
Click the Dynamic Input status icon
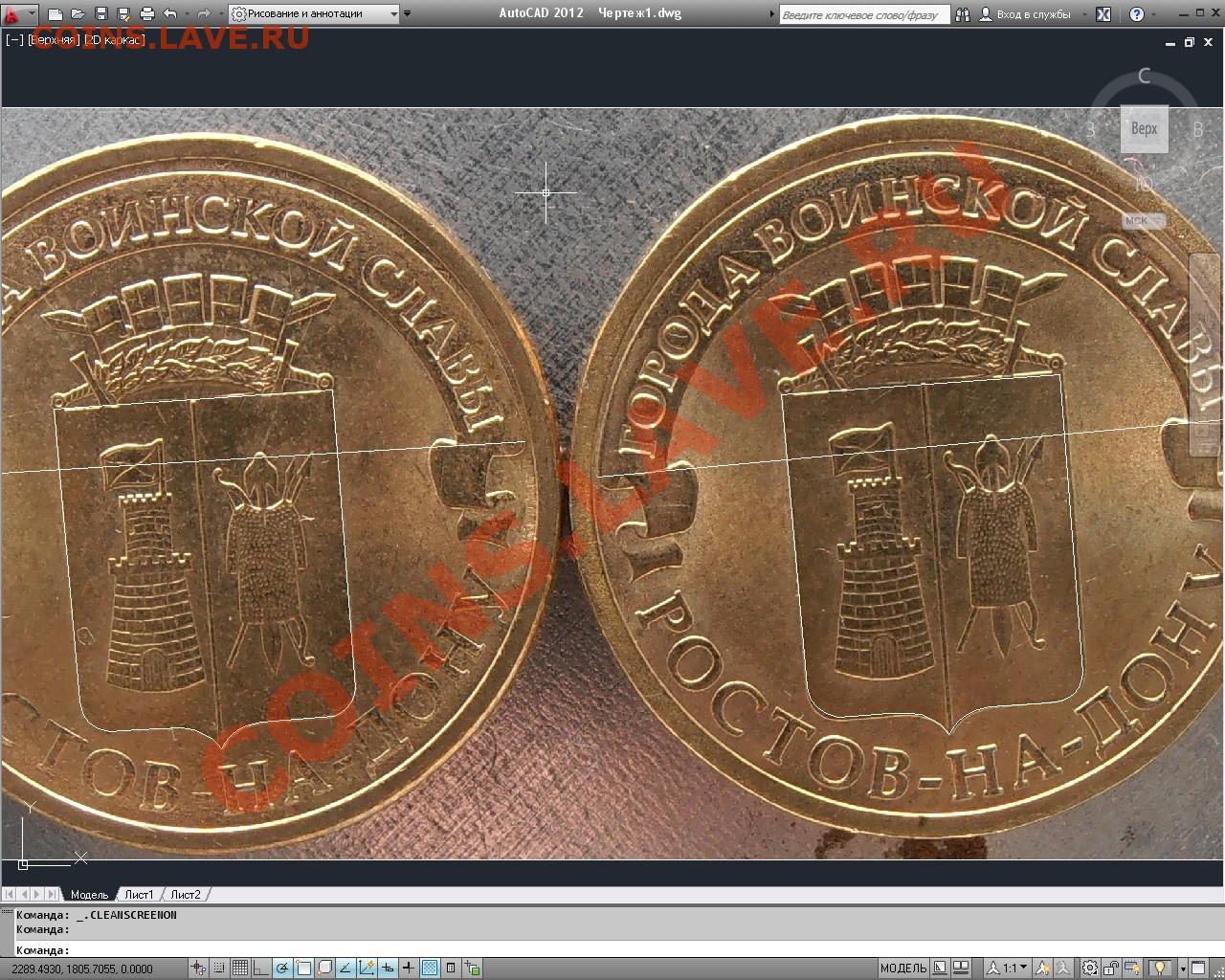point(388,969)
